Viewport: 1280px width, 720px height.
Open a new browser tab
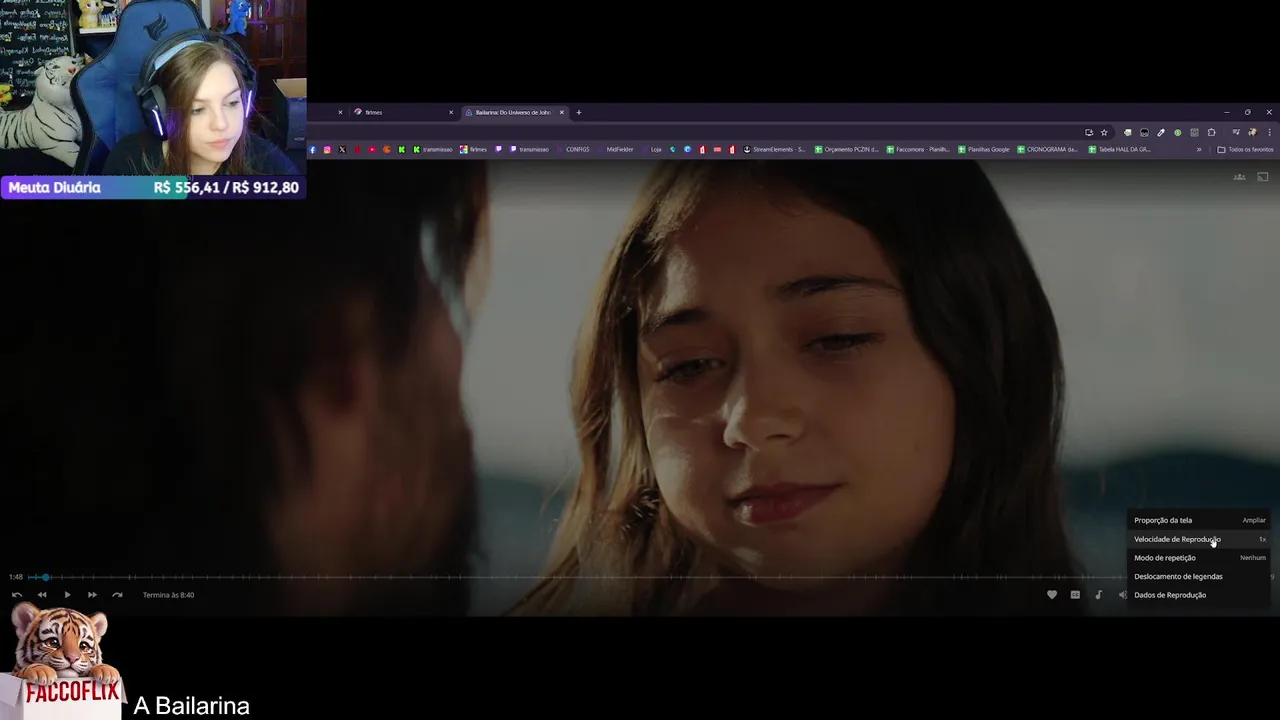(578, 112)
